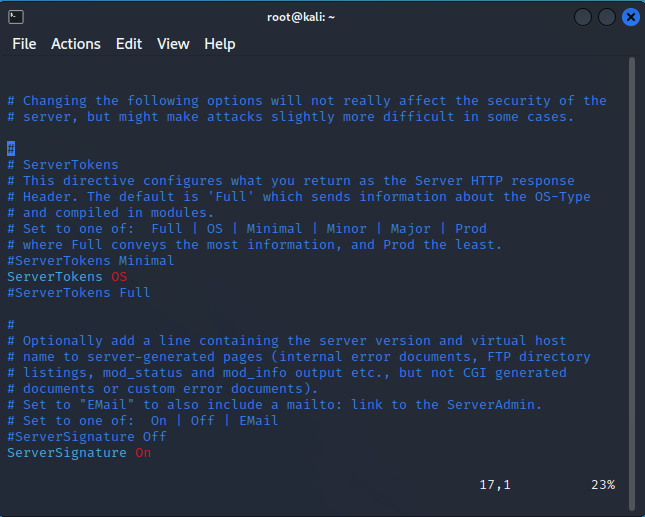The image size is (645, 517).
Task: Click the minimize circle button
Action: [x=583, y=17]
